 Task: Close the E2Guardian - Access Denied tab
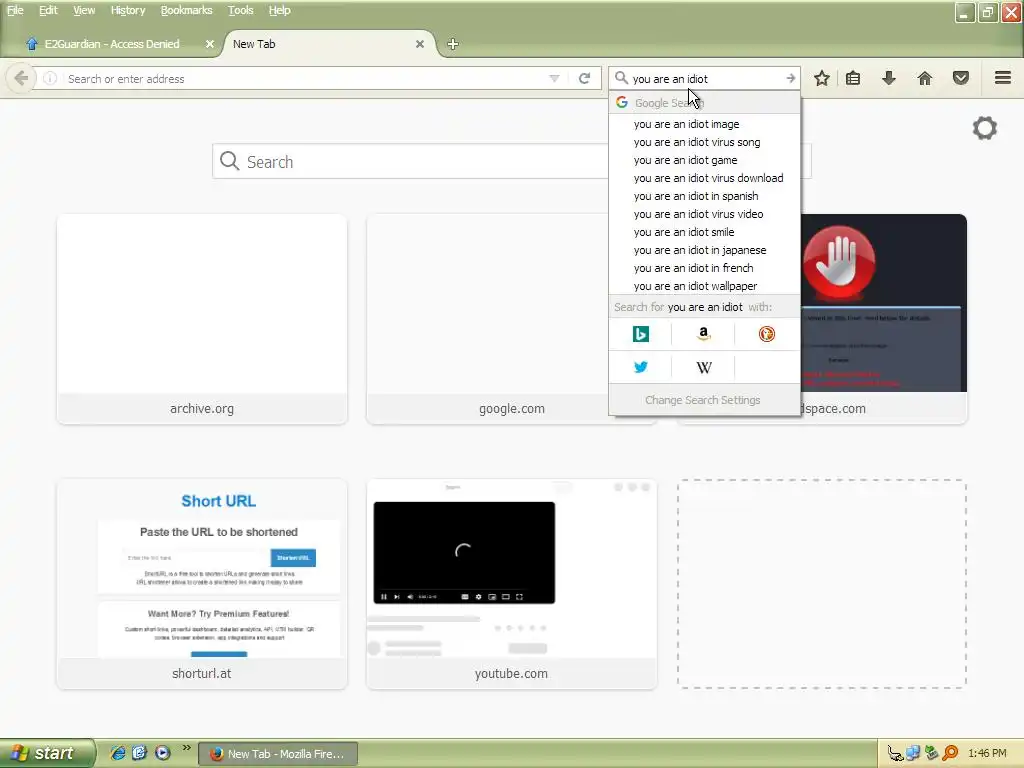pos(210,44)
